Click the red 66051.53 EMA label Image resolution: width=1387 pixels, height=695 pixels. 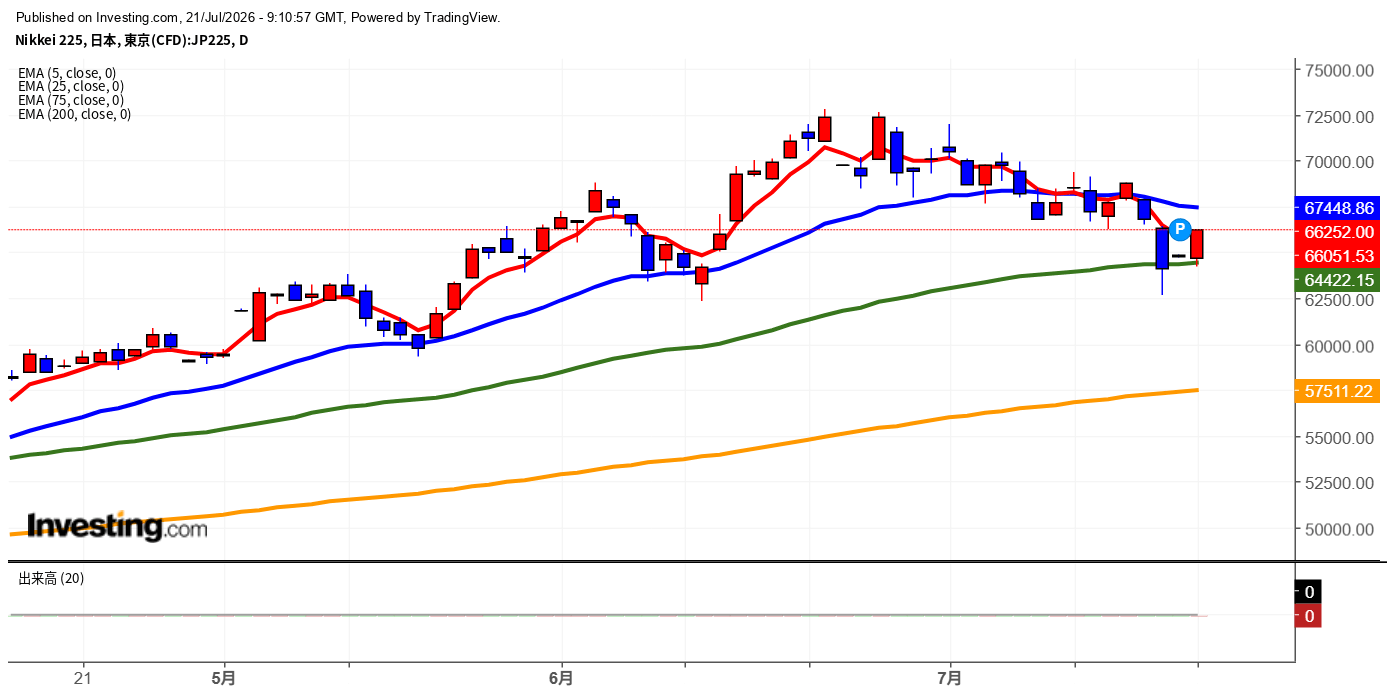tap(1338, 256)
